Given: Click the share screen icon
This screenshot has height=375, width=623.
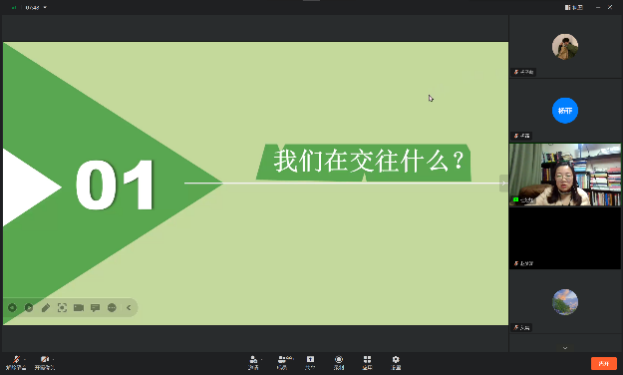Looking at the screenshot, I should 310,363.
